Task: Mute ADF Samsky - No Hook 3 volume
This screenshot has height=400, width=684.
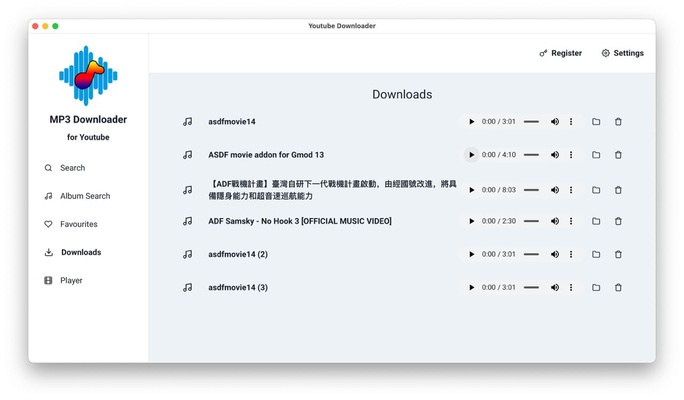Action: point(554,221)
